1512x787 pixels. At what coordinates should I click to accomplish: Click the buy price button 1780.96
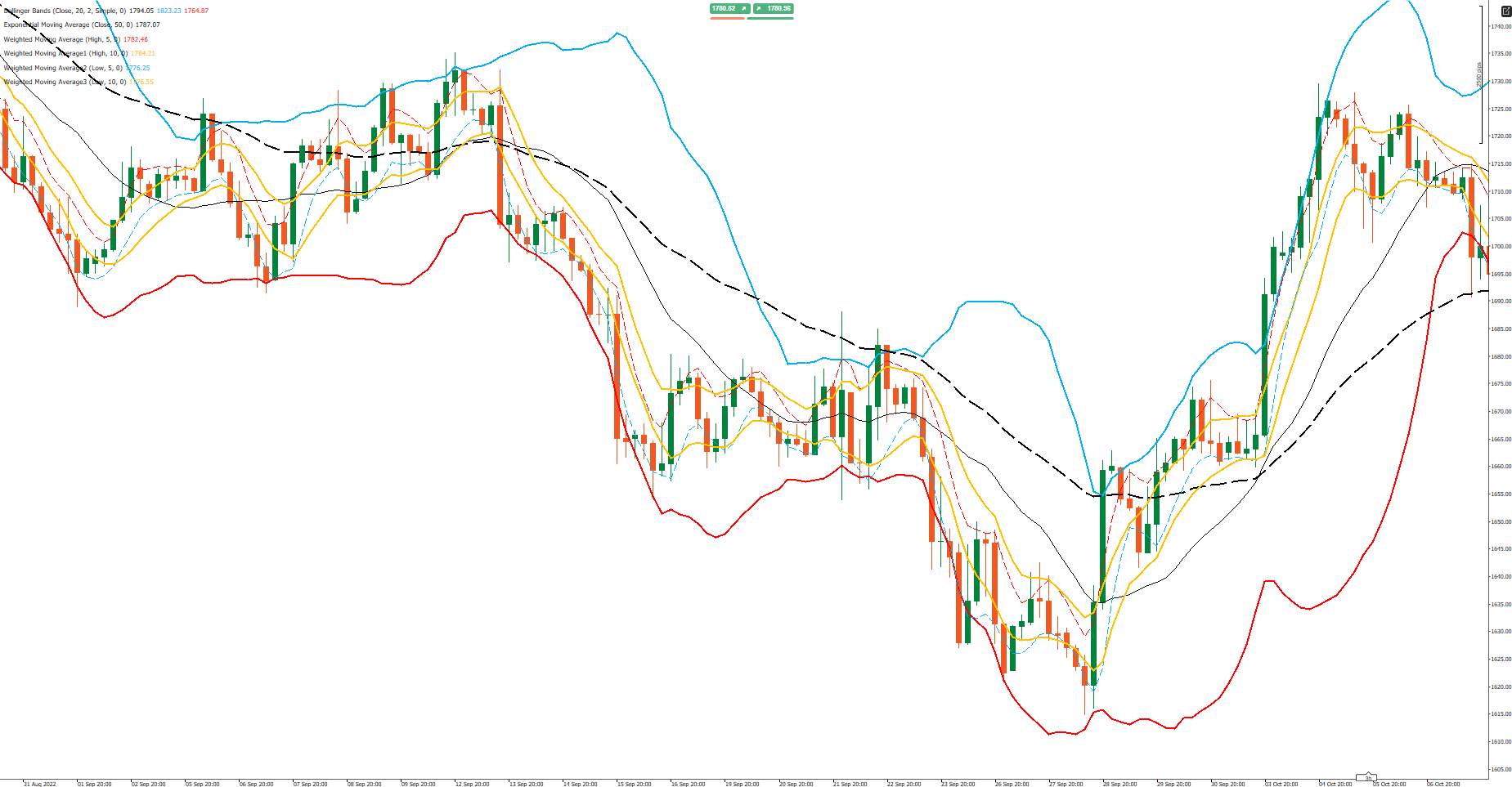774,8
